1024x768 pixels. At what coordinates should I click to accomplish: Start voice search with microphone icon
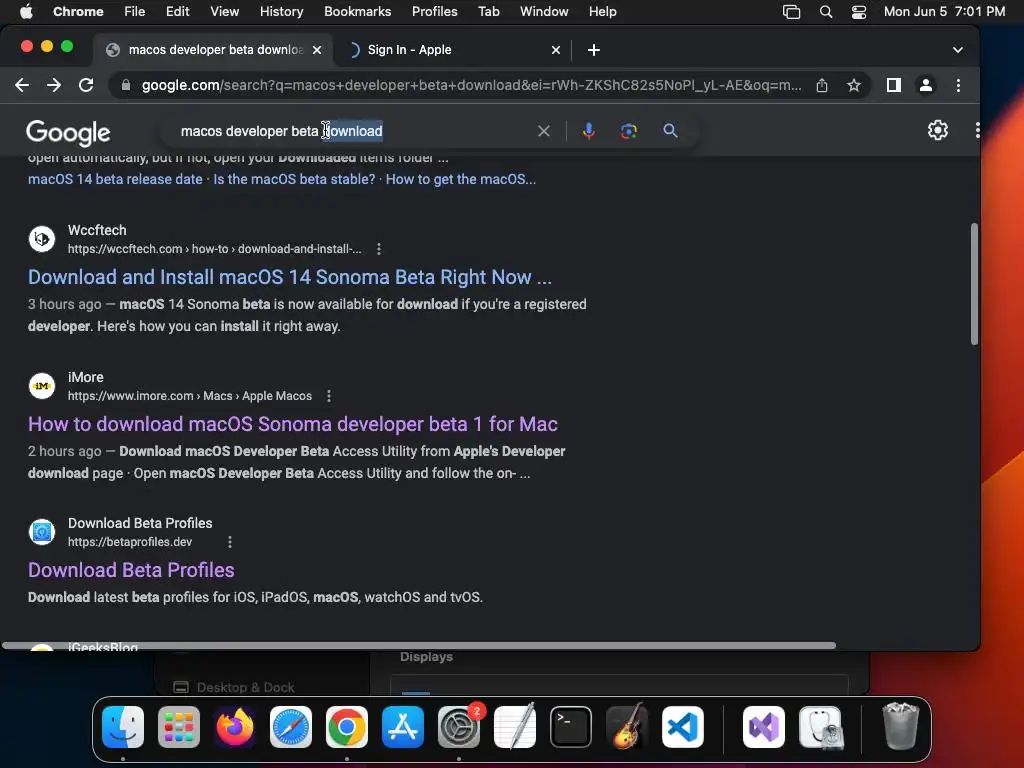[588, 131]
